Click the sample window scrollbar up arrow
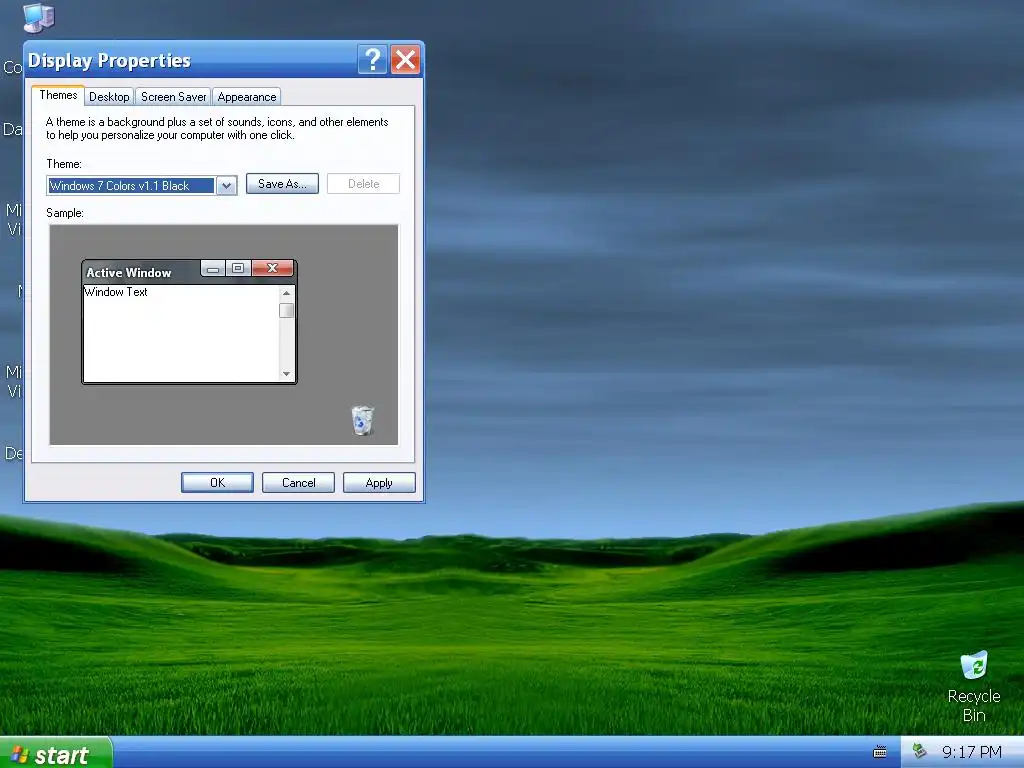This screenshot has width=1024, height=768. coord(286,293)
